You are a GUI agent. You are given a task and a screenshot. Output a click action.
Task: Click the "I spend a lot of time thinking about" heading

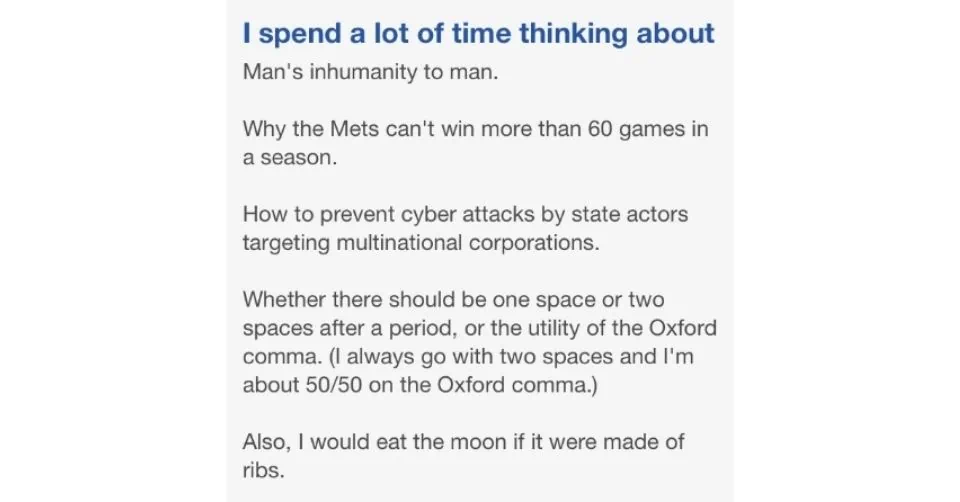click(x=479, y=33)
